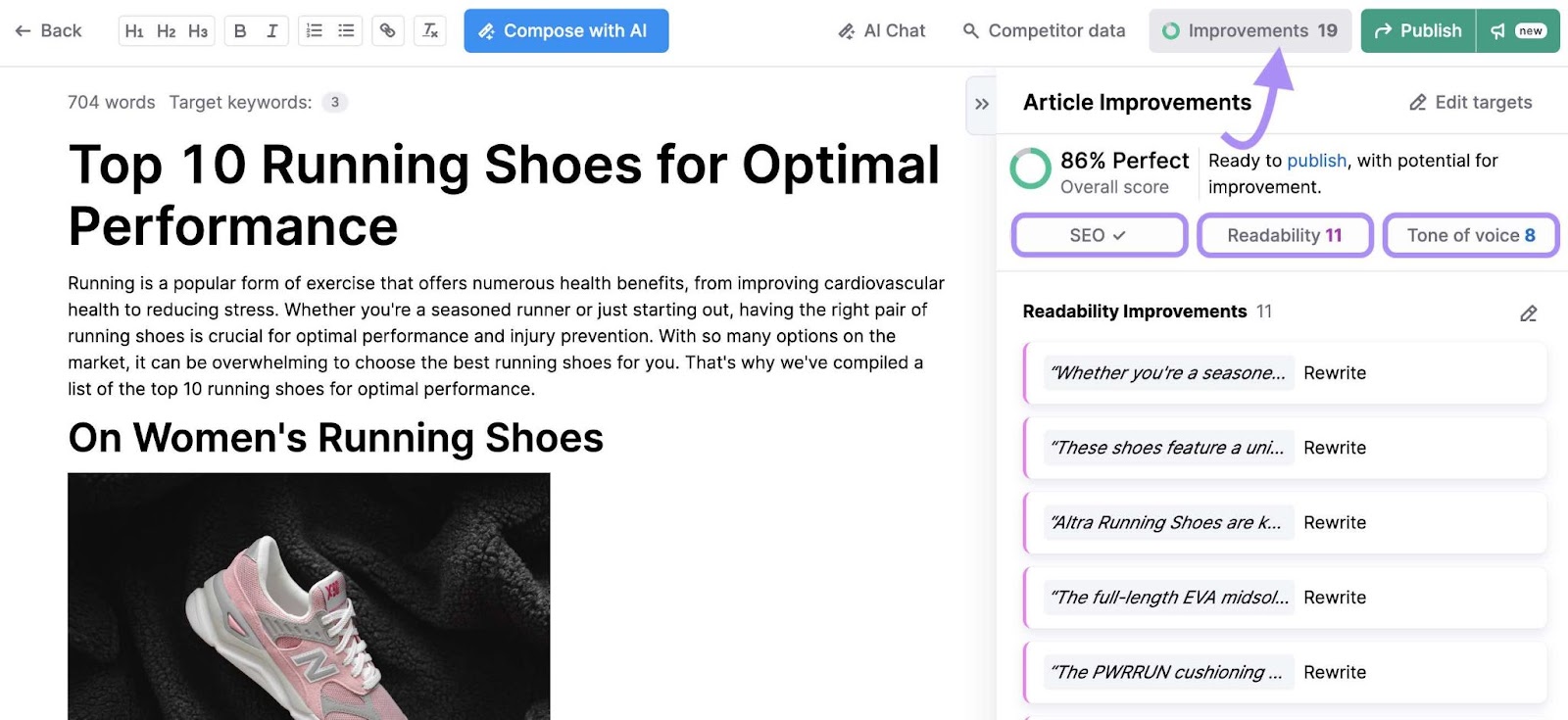1568x720 pixels.
Task: Insert a hyperlink using the link icon
Action: coord(388,30)
